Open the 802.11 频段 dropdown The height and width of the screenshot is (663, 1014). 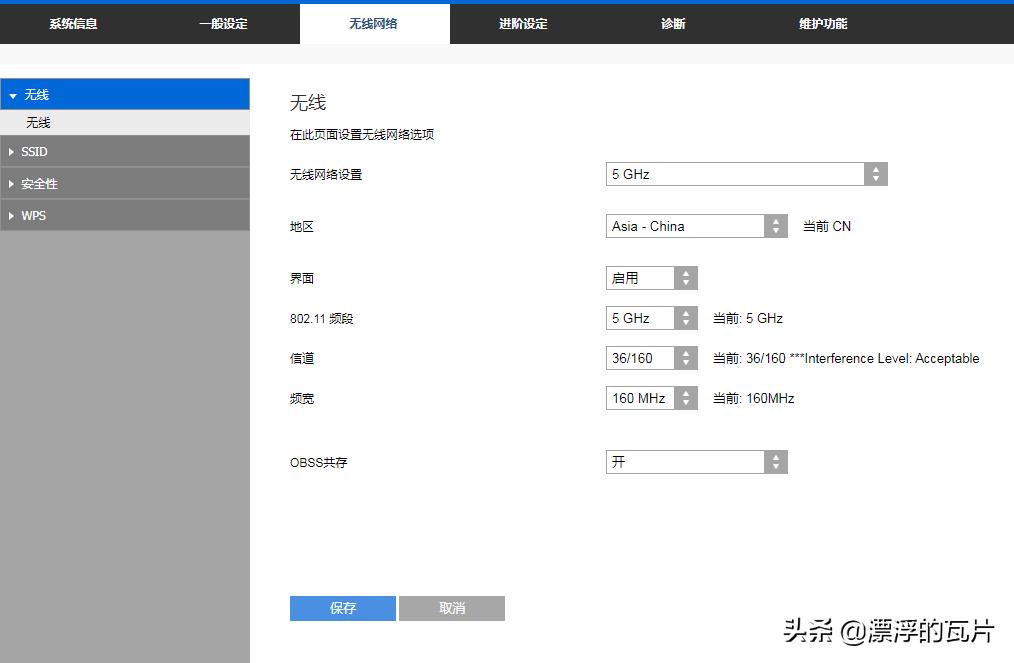(x=651, y=318)
